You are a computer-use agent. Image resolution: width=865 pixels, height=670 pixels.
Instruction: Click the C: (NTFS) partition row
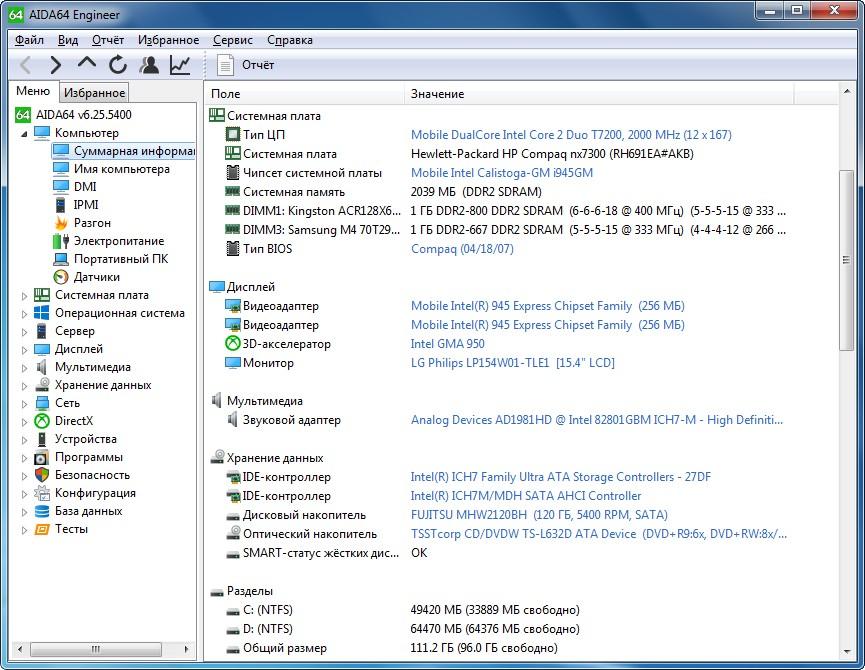pos(495,610)
